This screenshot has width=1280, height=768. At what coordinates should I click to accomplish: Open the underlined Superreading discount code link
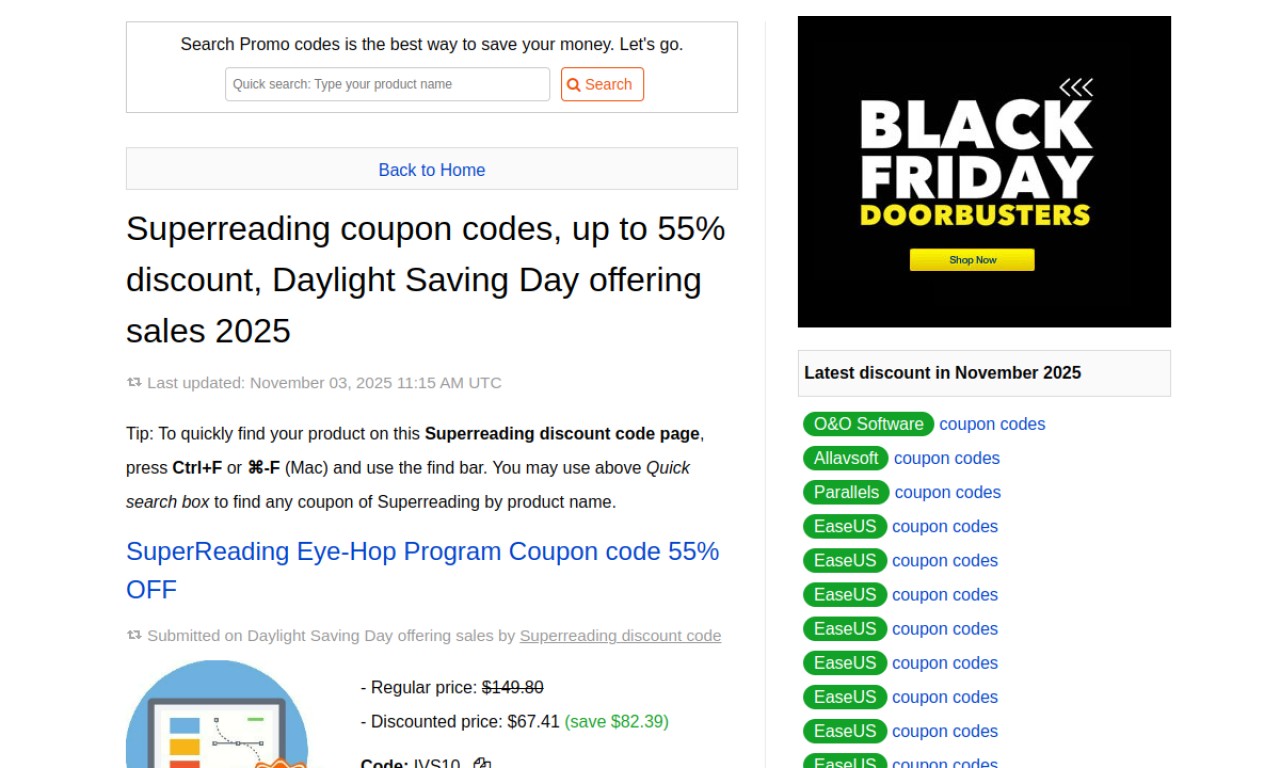point(620,636)
